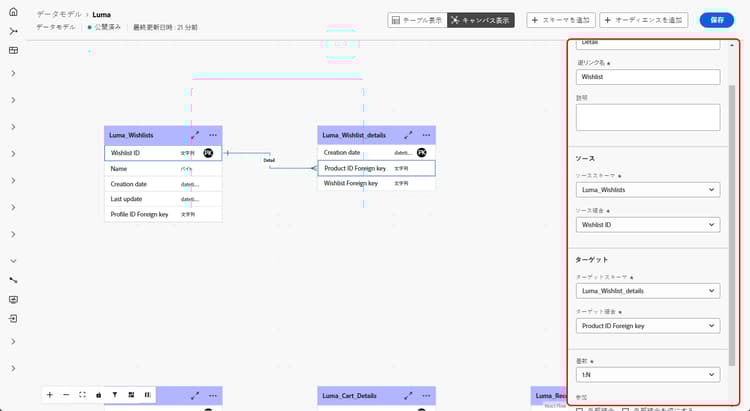Image resolution: width=750 pixels, height=411 pixels.
Task: Select the Wishlist Foreign key row
Action: pos(376,183)
